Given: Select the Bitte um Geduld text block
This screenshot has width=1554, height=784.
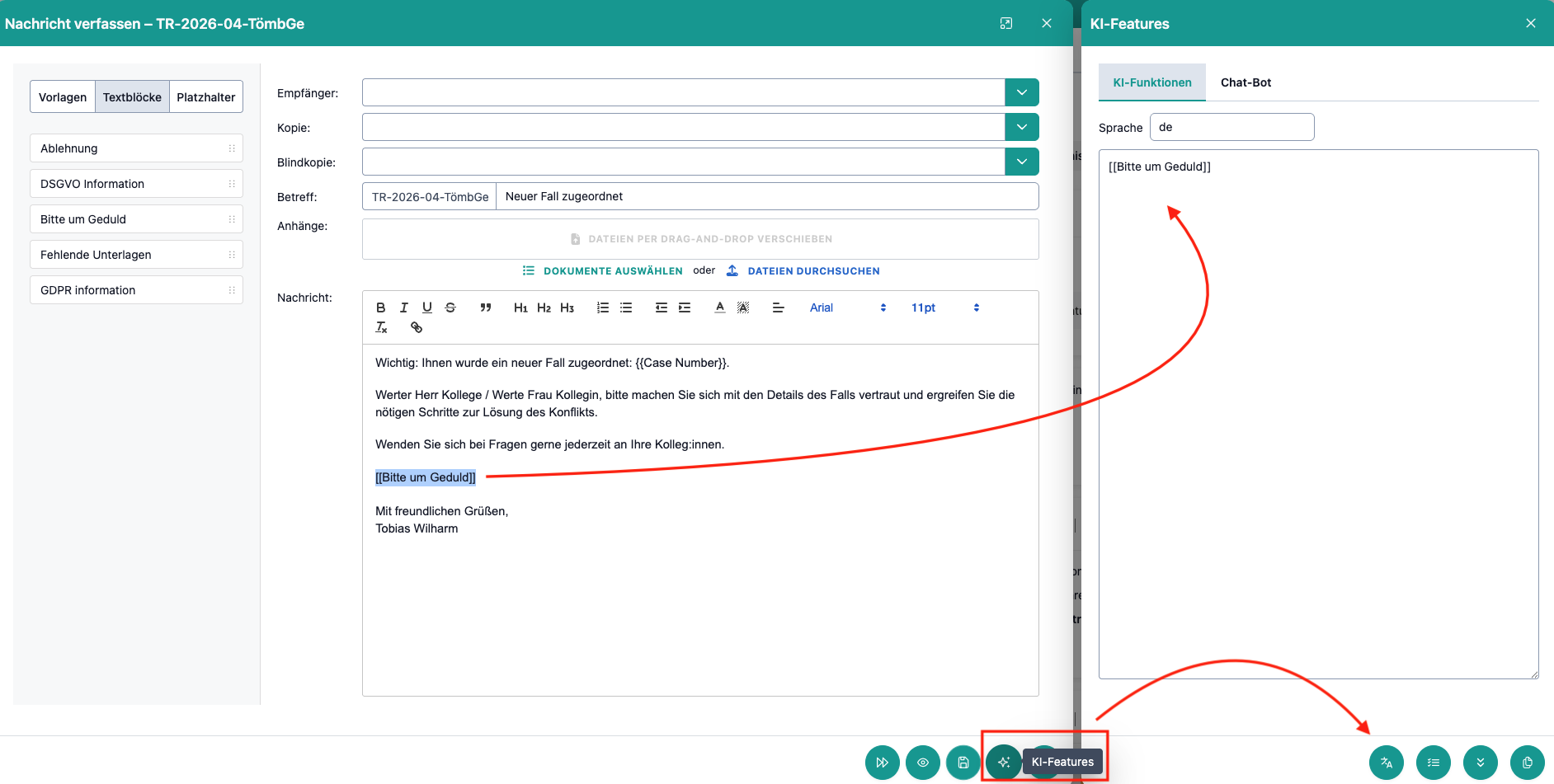Looking at the screenshot, I should coord(136,219).
